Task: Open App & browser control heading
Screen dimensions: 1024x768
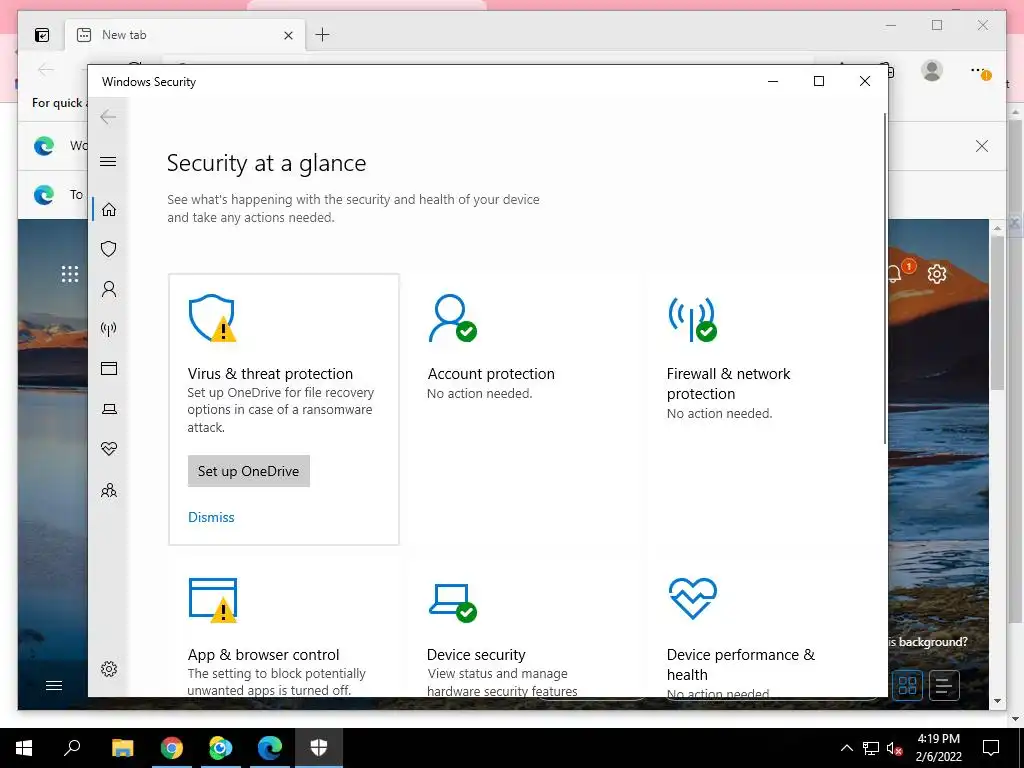Action: point(264,654)
